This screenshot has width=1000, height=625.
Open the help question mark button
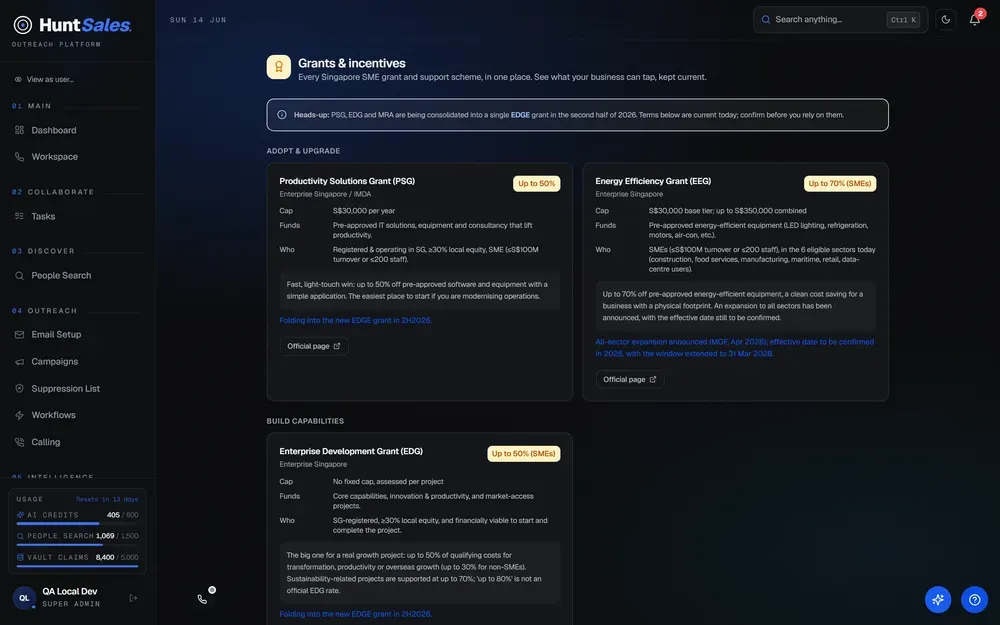[974, 599]
